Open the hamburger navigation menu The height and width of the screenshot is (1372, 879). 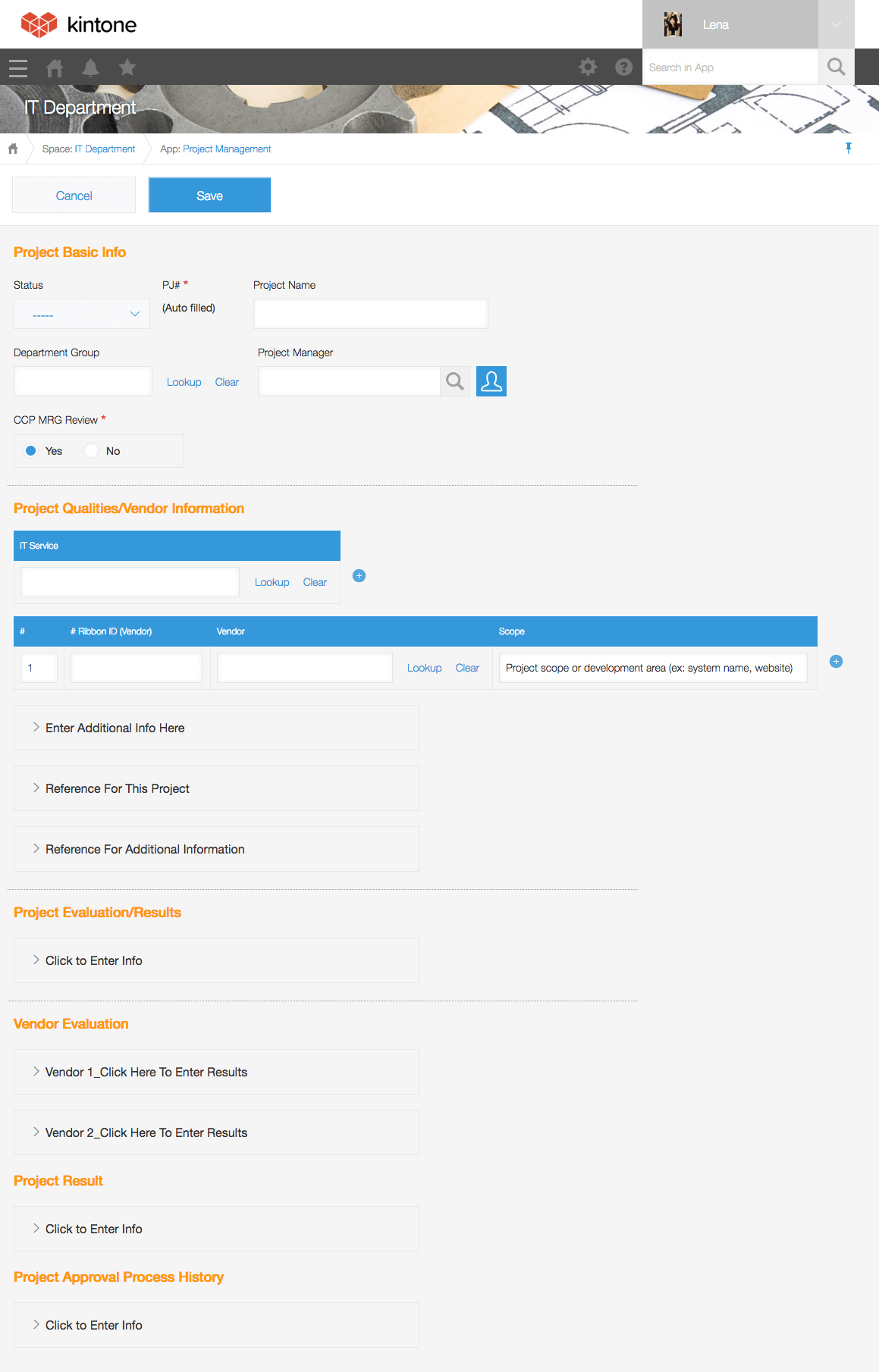(18, 68)
